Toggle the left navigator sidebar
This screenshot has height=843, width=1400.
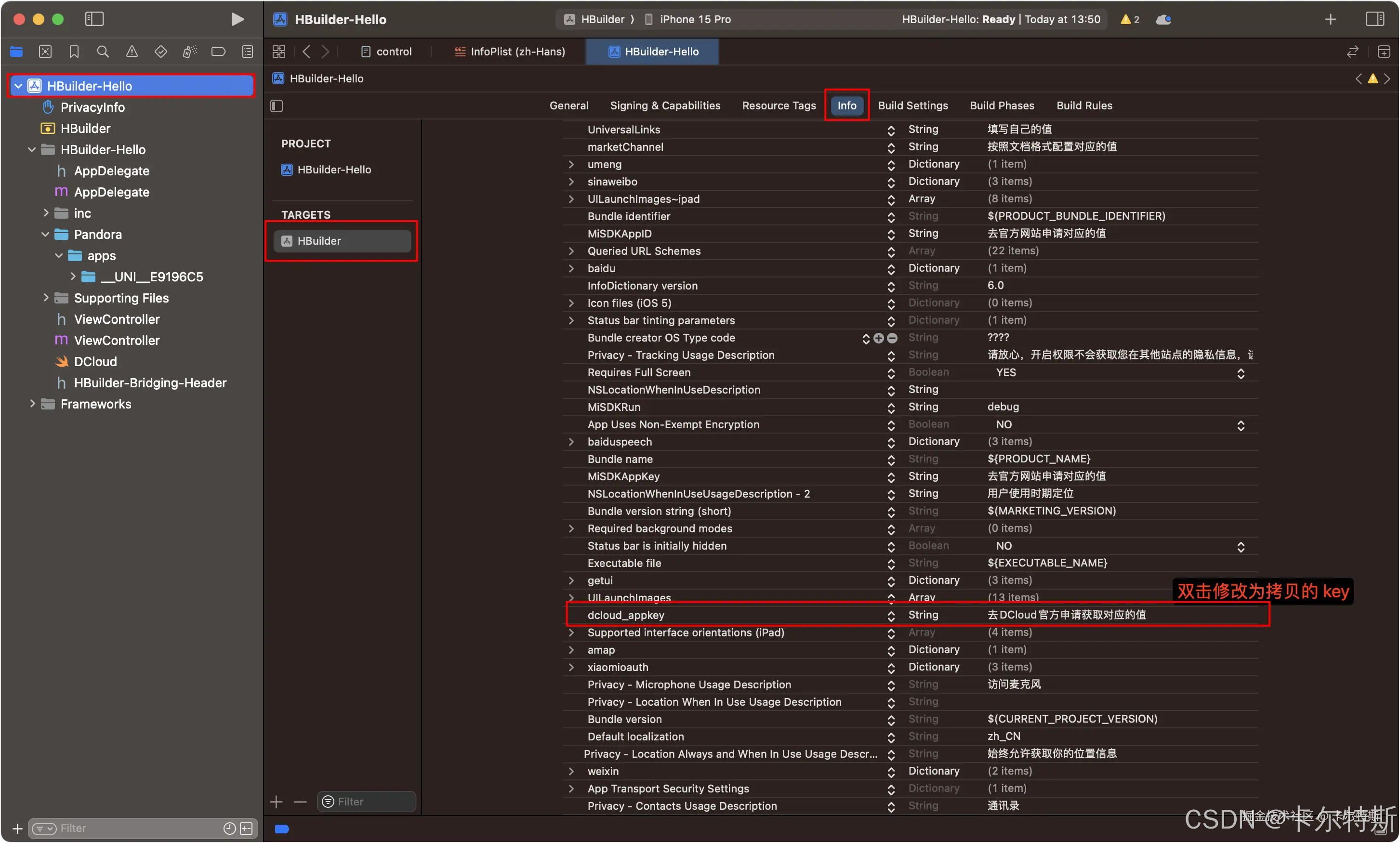94,19
